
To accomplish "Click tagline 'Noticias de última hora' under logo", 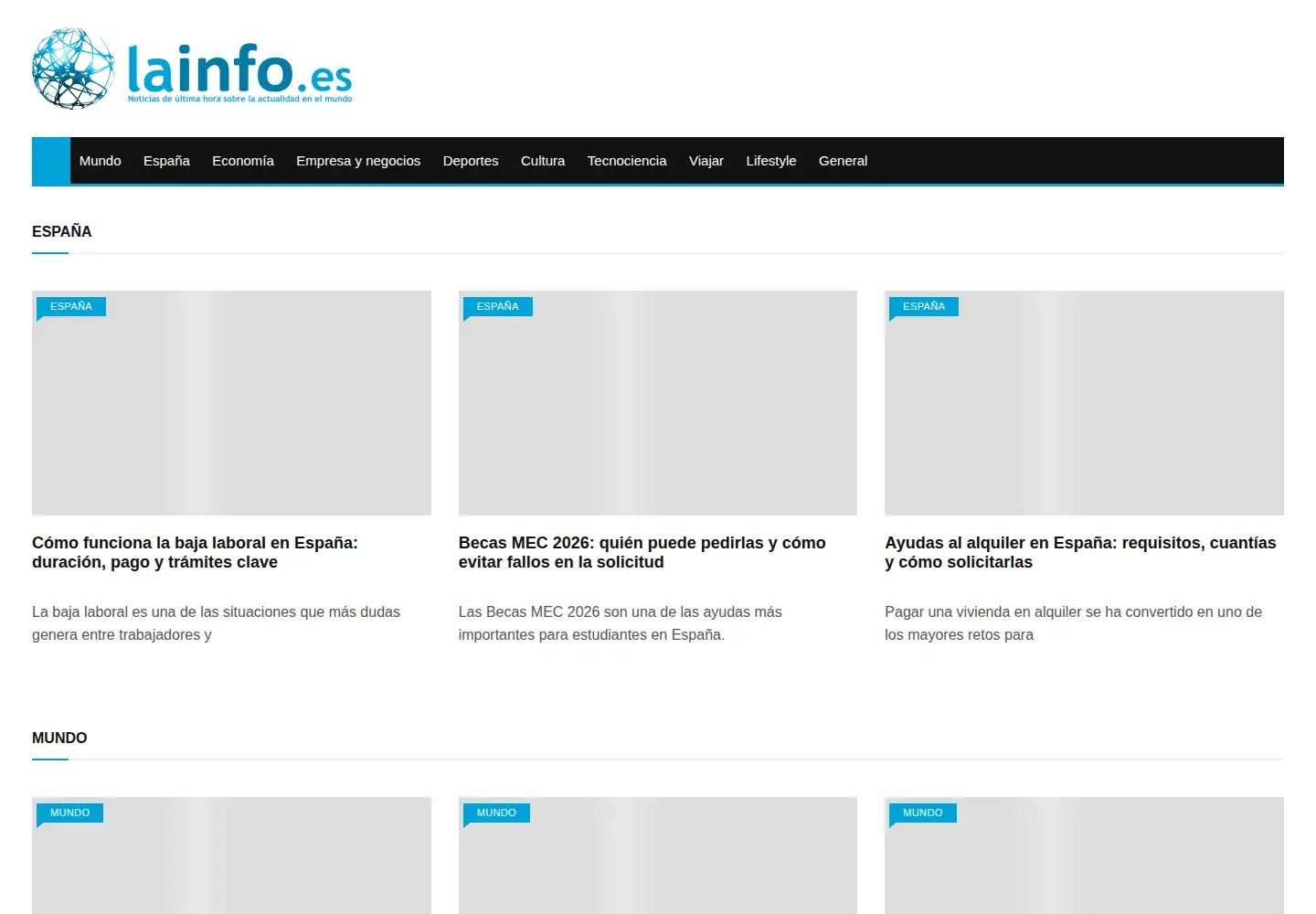I will (239, 99).
